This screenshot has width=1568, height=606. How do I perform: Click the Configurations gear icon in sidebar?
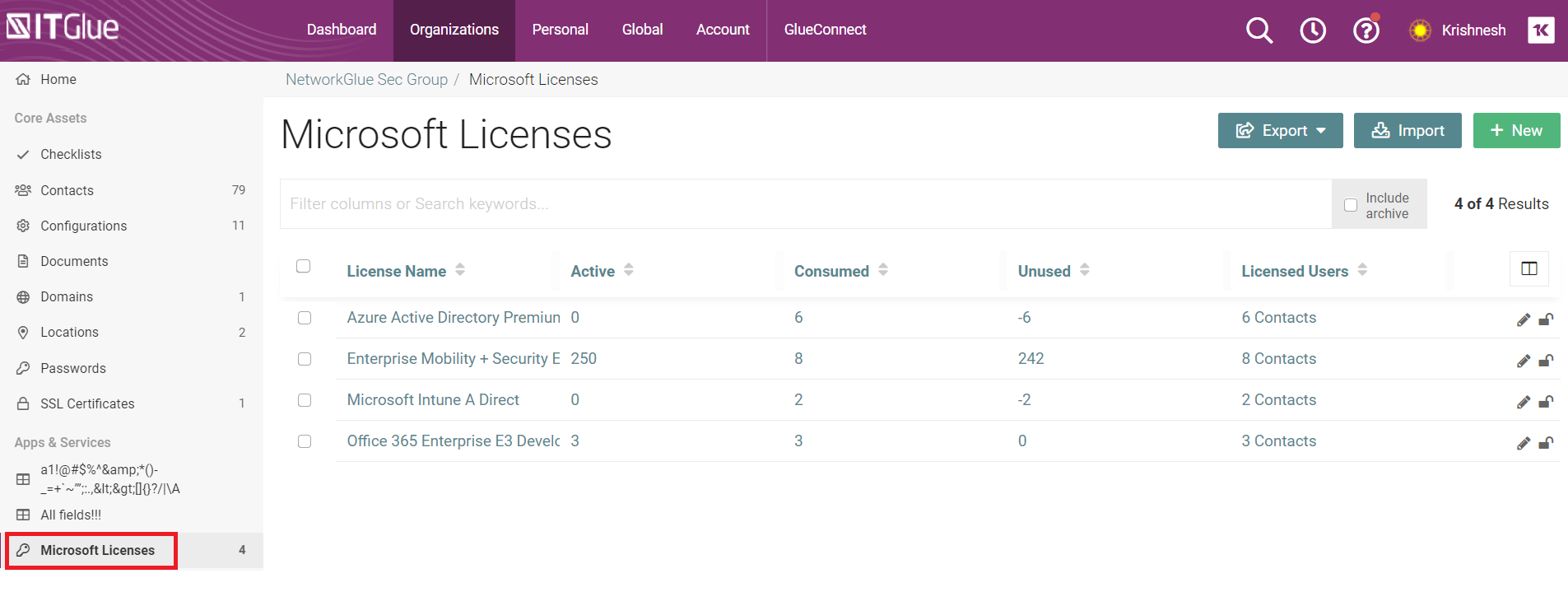click(23, 226)
